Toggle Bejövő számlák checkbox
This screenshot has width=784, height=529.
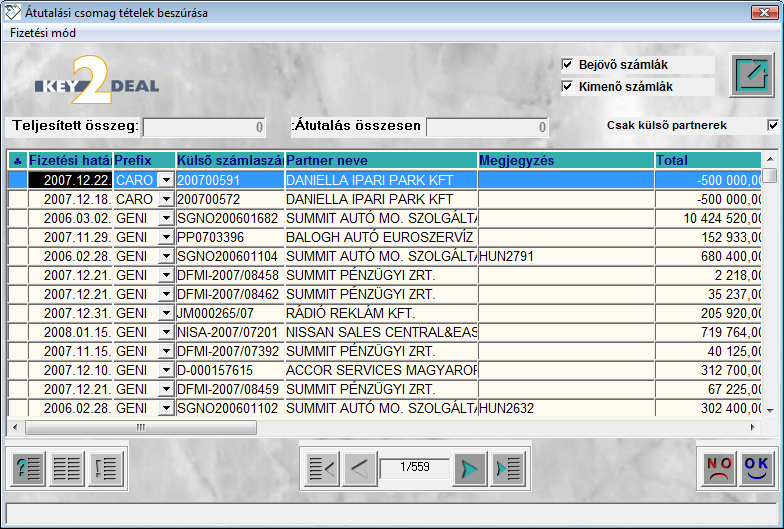[x=567, y=64]
